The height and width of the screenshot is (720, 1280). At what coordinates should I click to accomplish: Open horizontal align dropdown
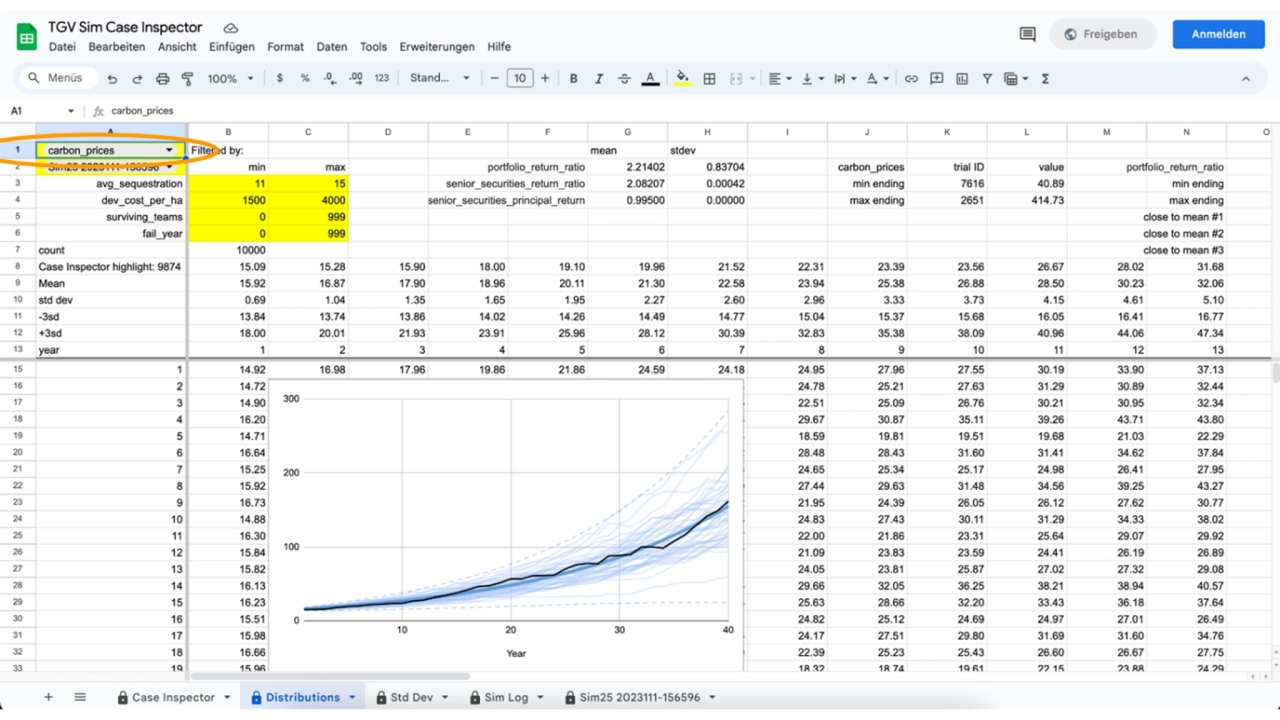779,78
